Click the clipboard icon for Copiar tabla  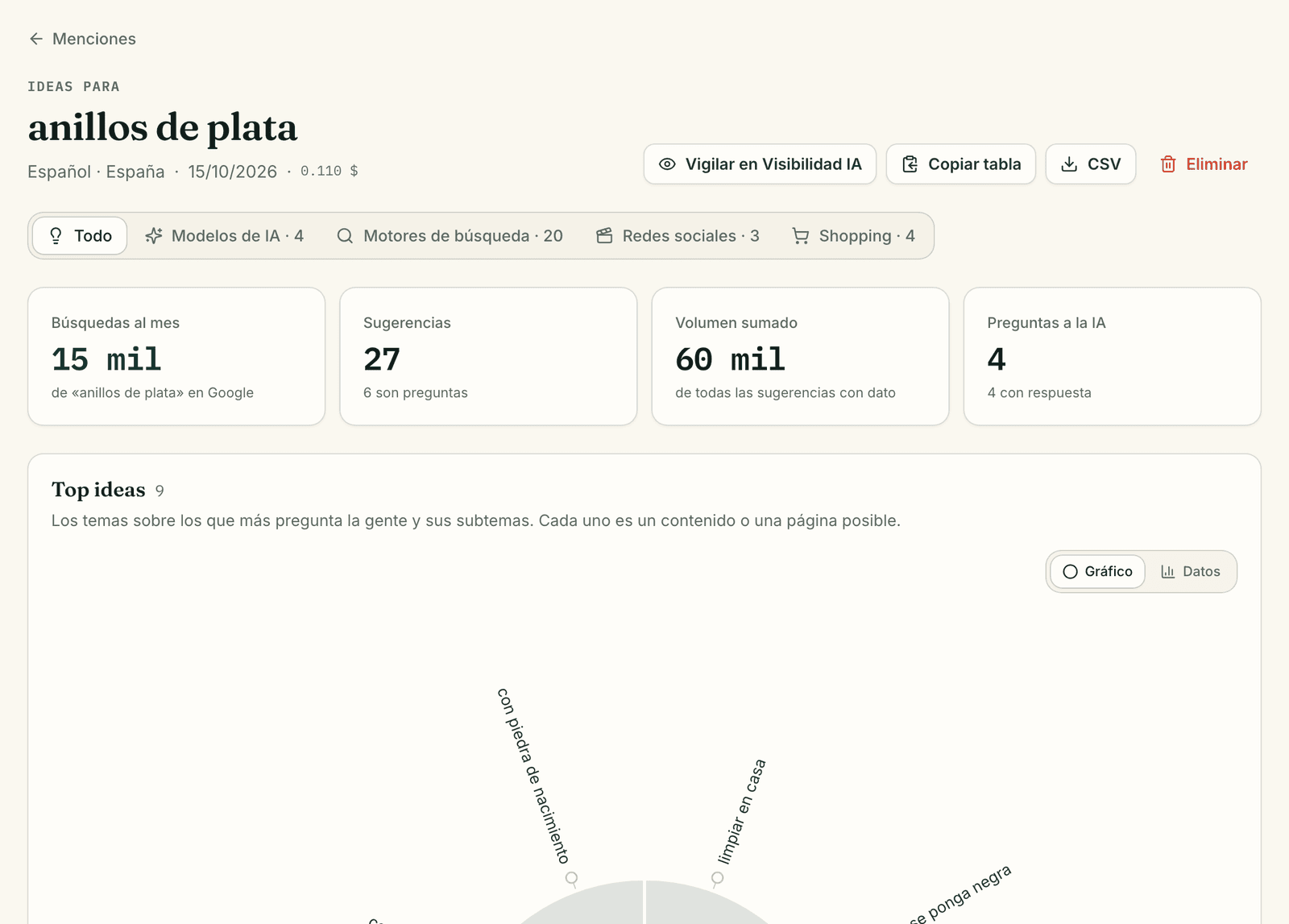[x=910, y=164]
